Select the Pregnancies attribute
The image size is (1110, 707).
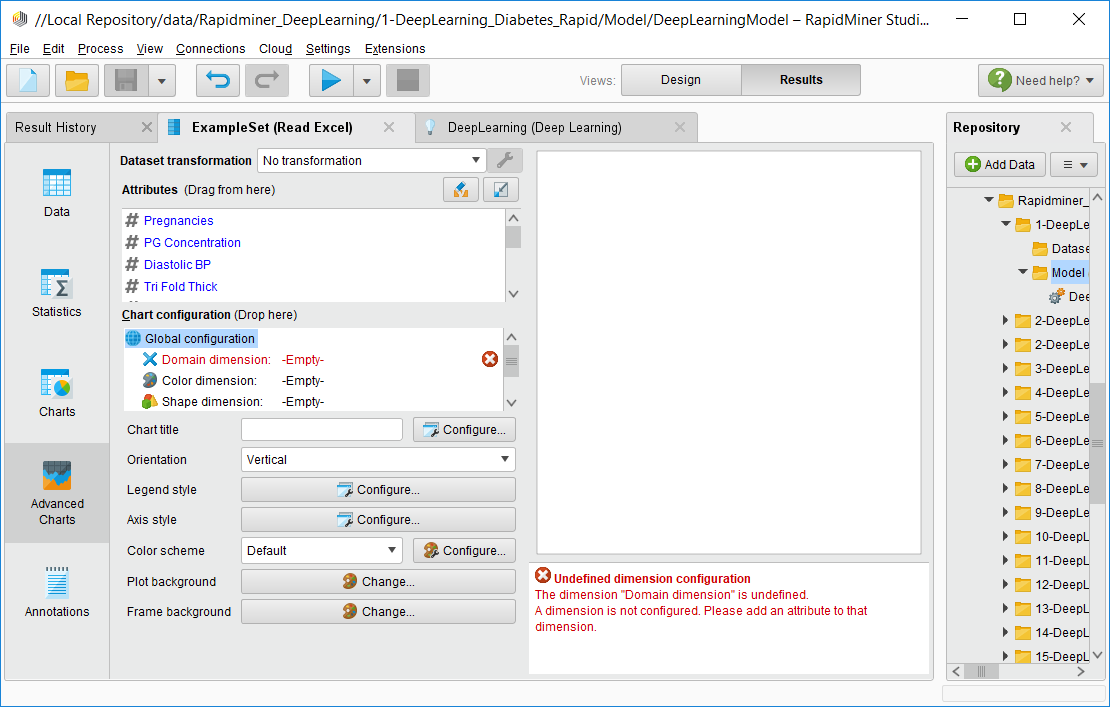click(x=178, y=221)
